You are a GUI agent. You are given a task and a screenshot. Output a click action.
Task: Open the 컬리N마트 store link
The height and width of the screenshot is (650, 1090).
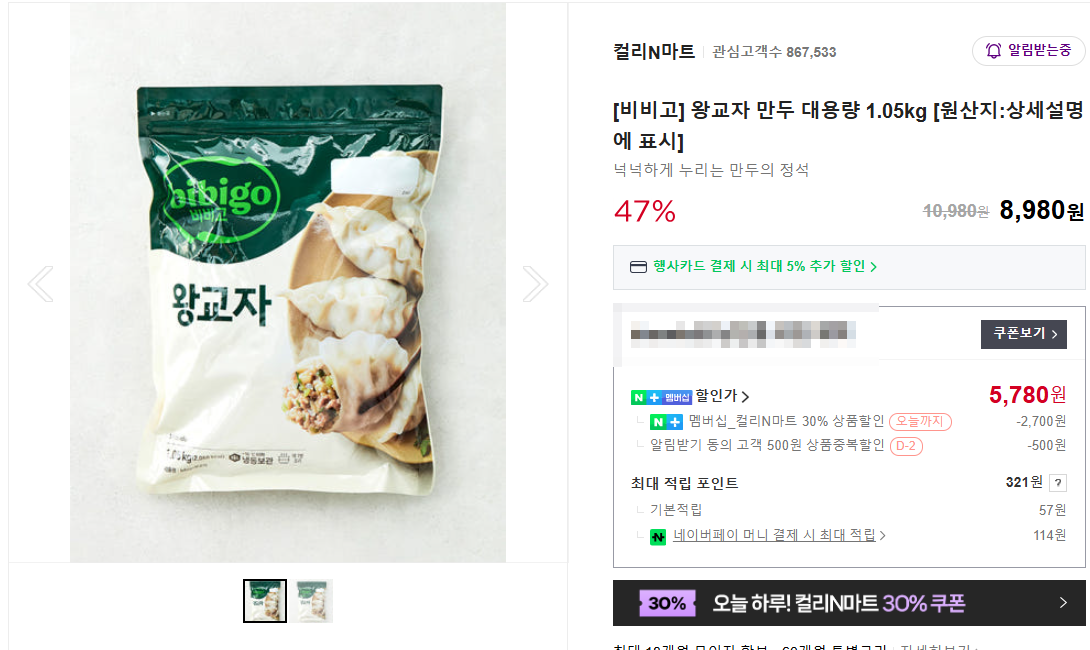coord(654,51)
